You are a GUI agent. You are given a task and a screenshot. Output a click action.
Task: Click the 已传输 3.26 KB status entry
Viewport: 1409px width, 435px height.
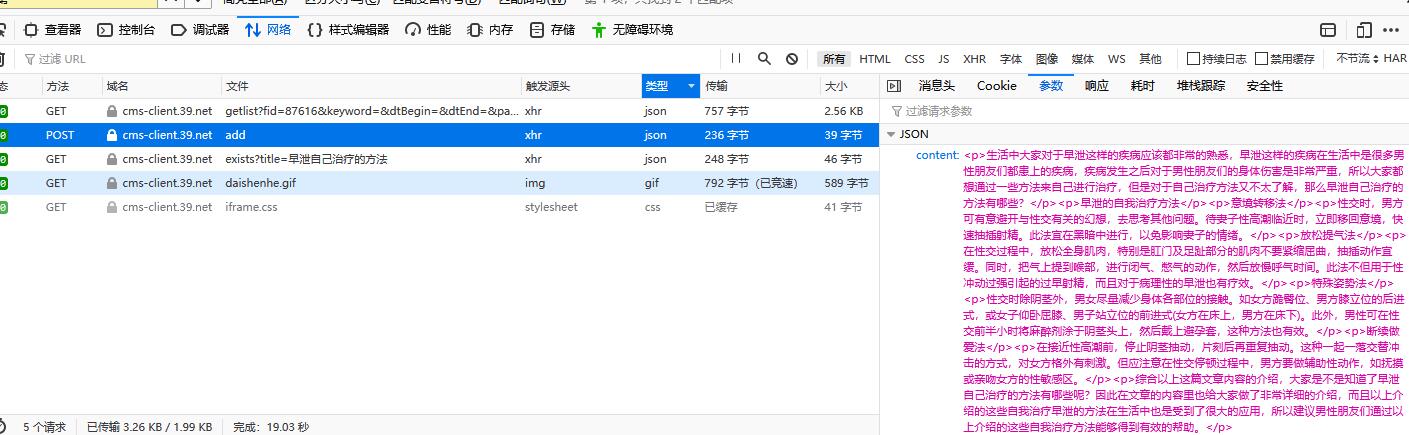click(x=149, y=427)
